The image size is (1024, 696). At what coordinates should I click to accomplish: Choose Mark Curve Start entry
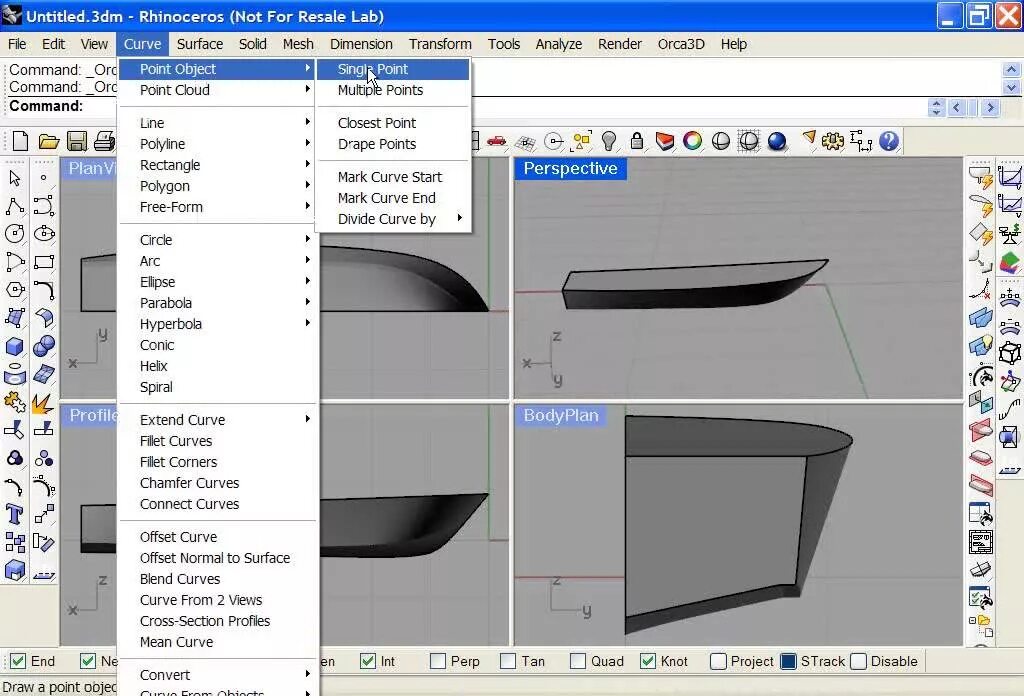pos(393,177)
